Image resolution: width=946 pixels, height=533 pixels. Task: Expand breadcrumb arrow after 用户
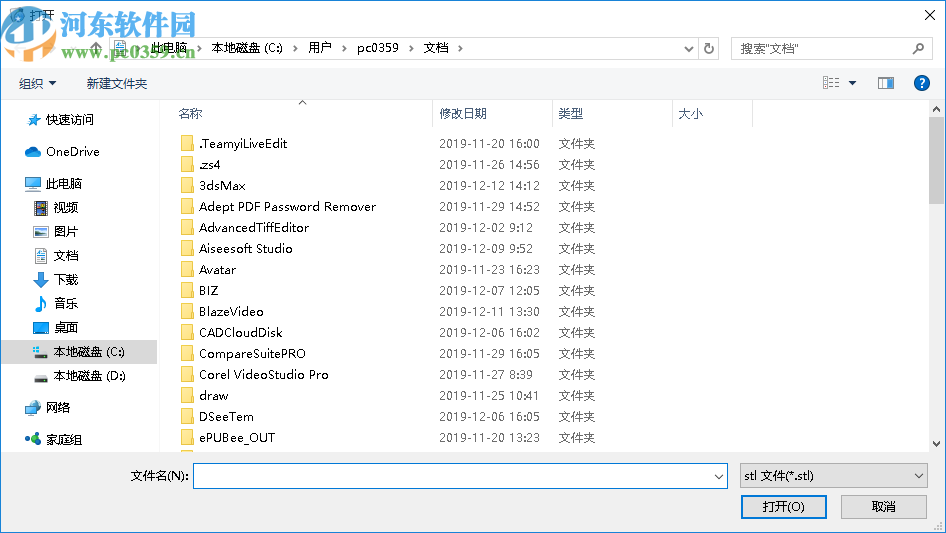(344, 48)
